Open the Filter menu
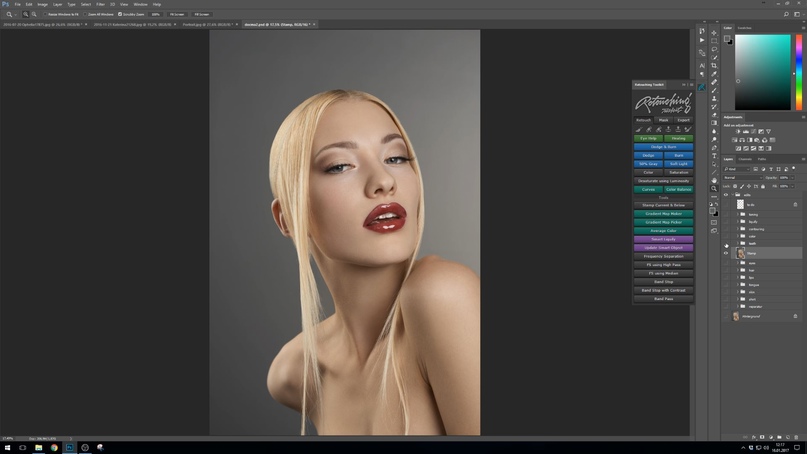This screenshot has width=807, height=454. 100,4
